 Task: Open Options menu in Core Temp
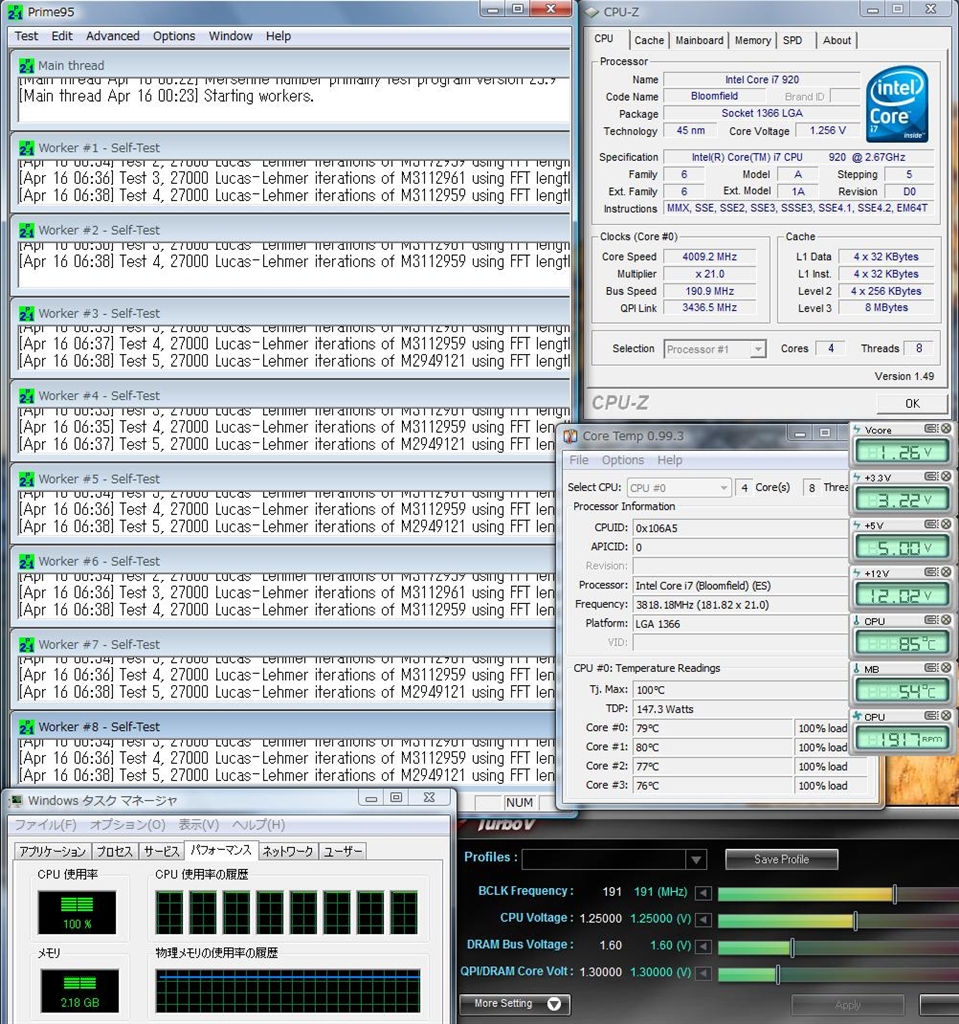(622, 460)
